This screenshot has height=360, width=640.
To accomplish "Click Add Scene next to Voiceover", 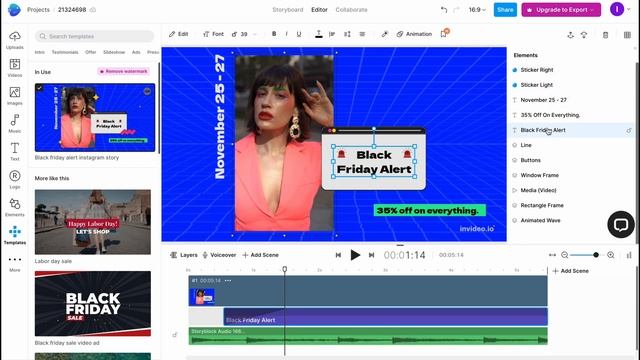I will pyautogui.click(x=260, y=255).
